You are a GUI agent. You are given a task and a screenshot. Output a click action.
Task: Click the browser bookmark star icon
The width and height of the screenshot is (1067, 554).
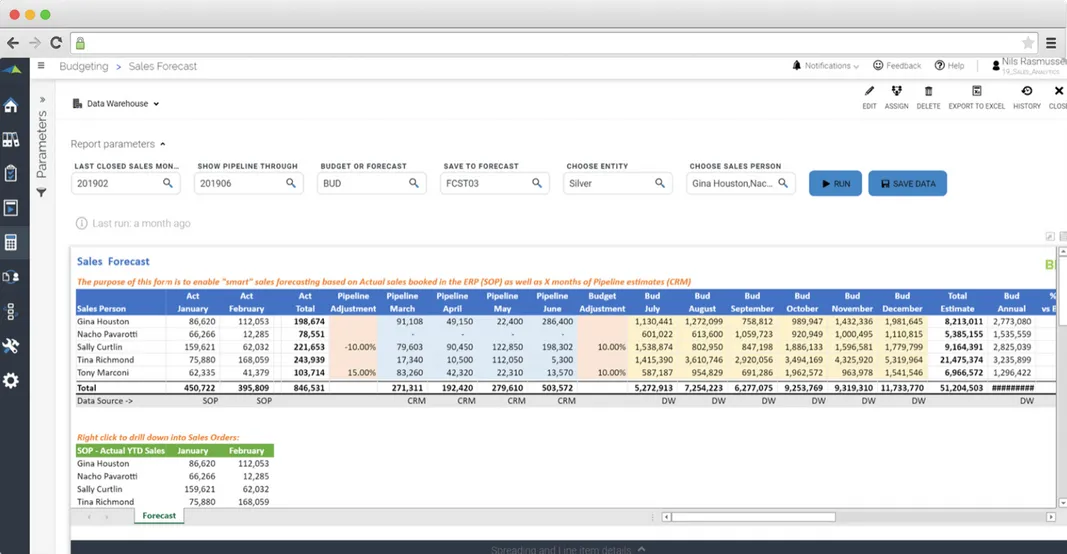(x=1028, y=43)
